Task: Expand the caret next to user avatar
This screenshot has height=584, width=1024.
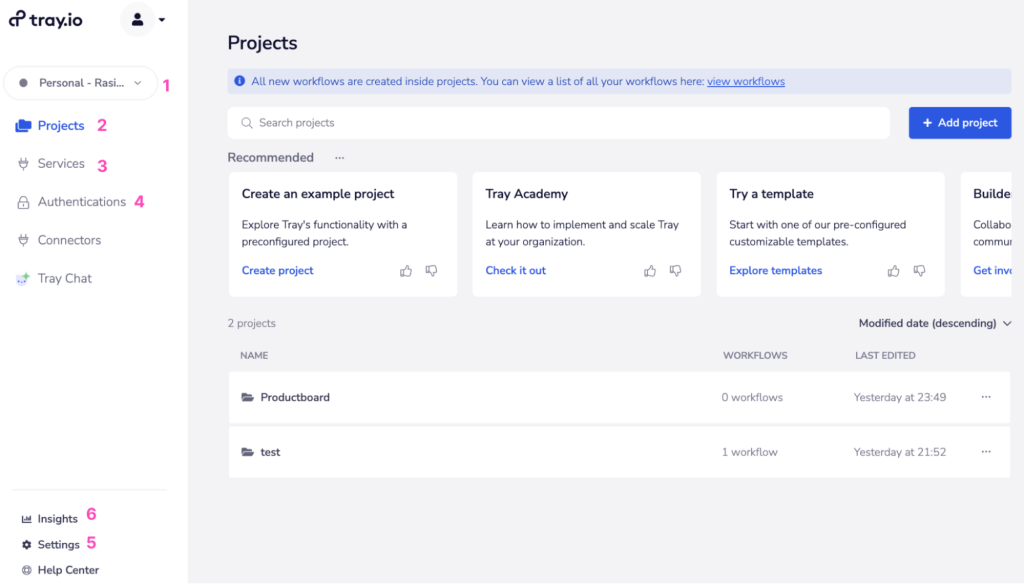Action: click(x=162, y=20)
